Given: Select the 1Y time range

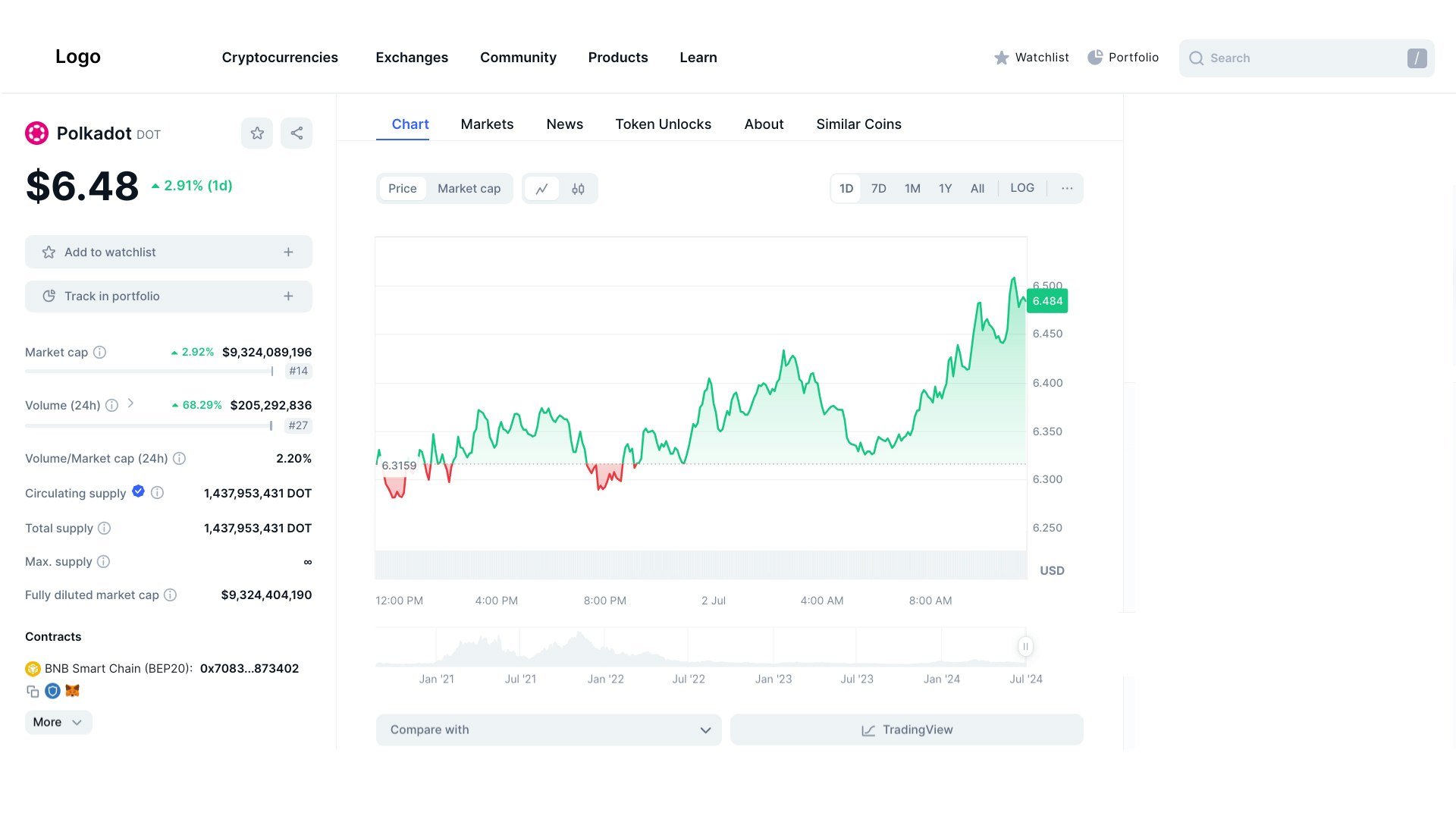Looking at the screenshot, I should 945,188.
